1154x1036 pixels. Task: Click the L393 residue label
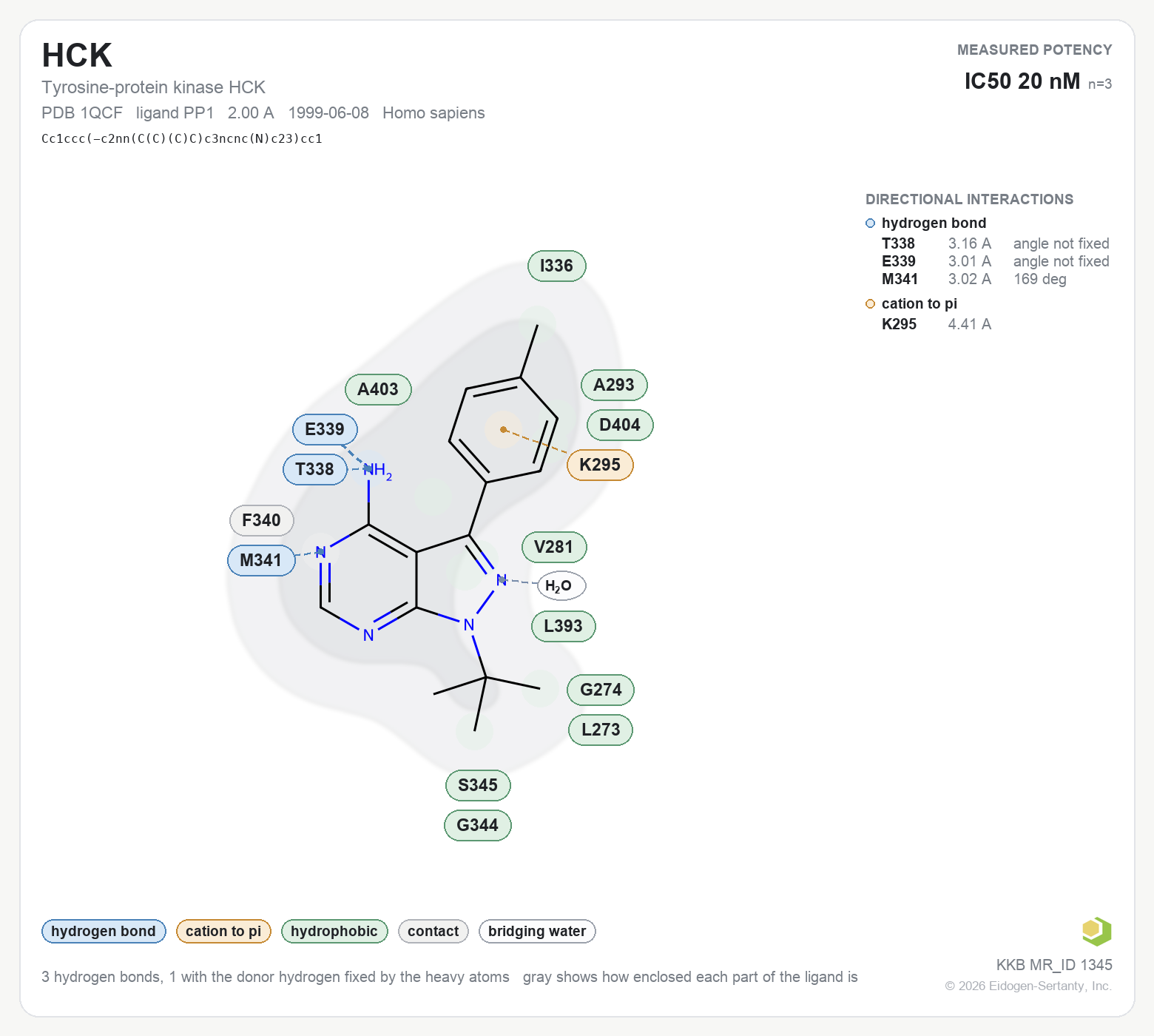coord(564,626)
